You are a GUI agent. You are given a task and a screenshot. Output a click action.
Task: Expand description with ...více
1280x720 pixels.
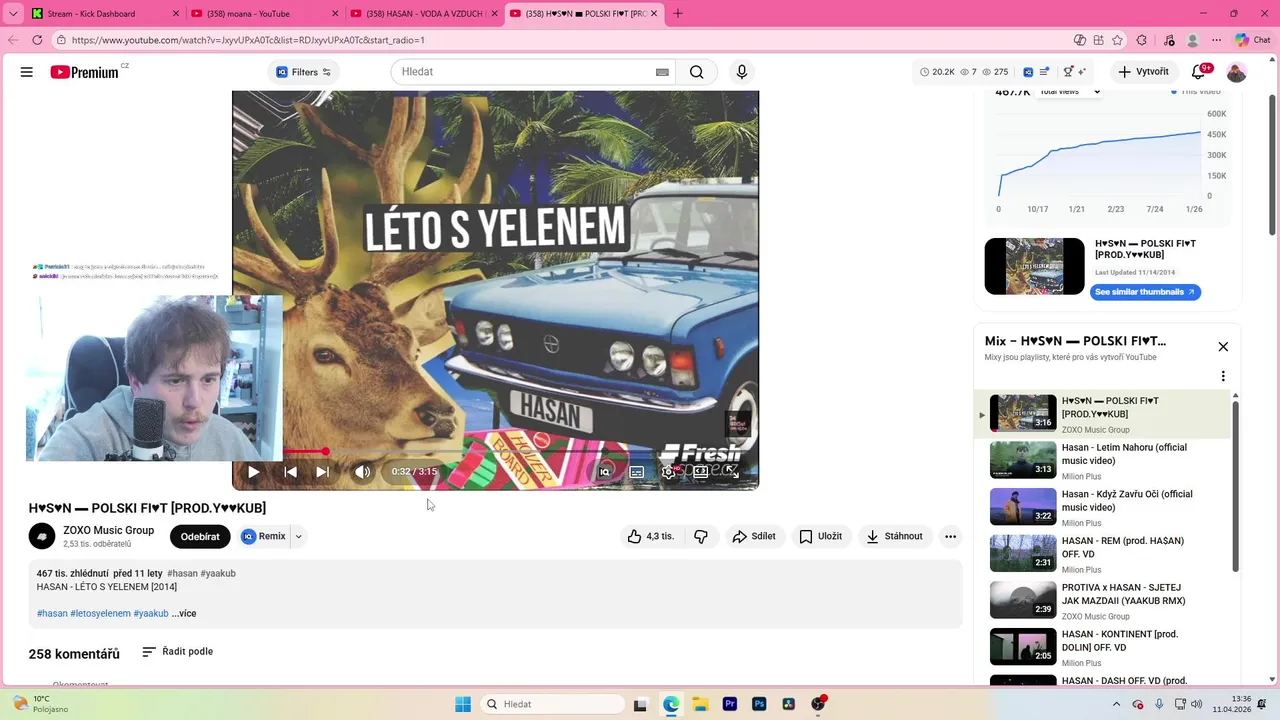[184, 613]
